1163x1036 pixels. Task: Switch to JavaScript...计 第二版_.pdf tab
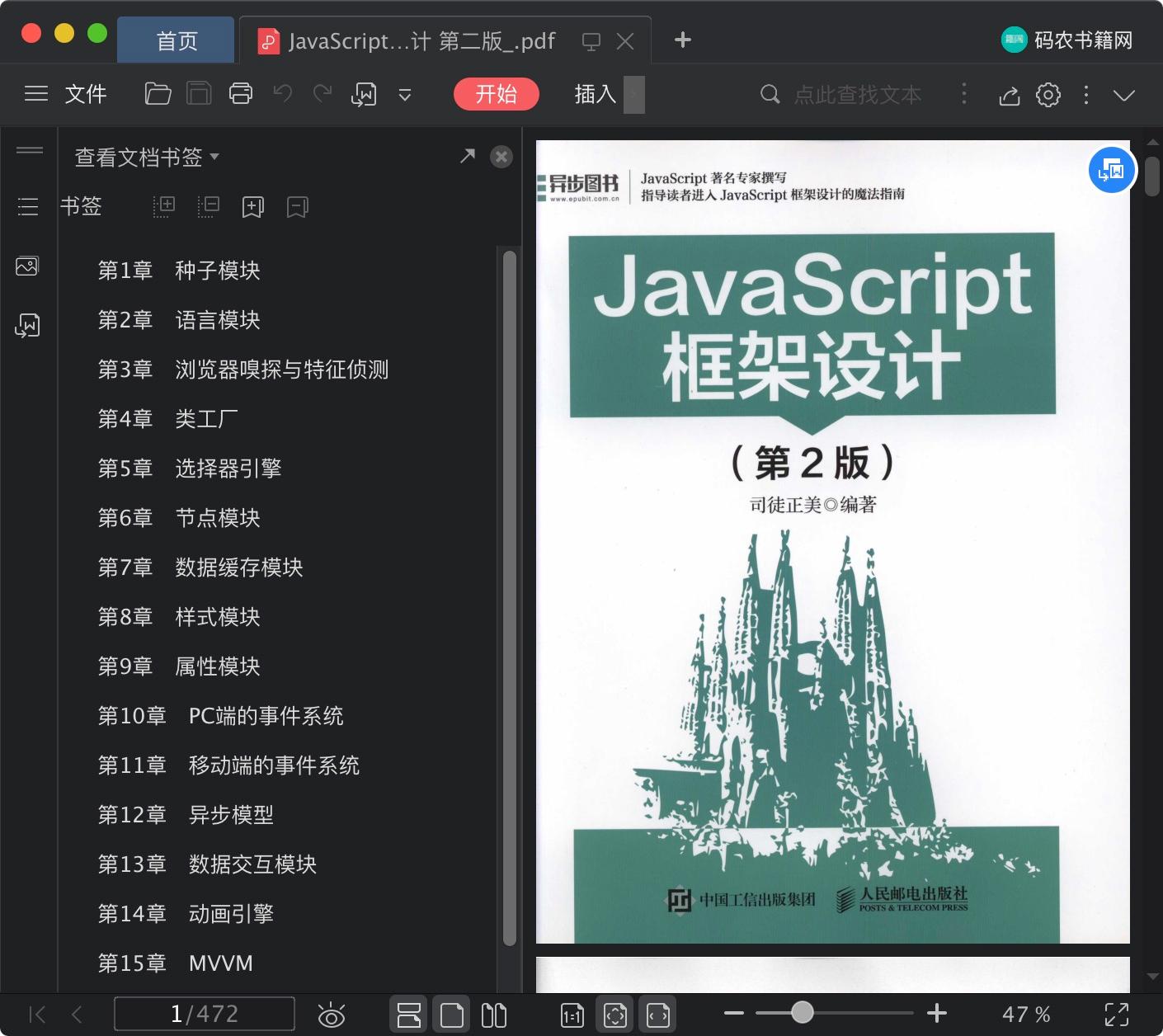pos(421,40)
